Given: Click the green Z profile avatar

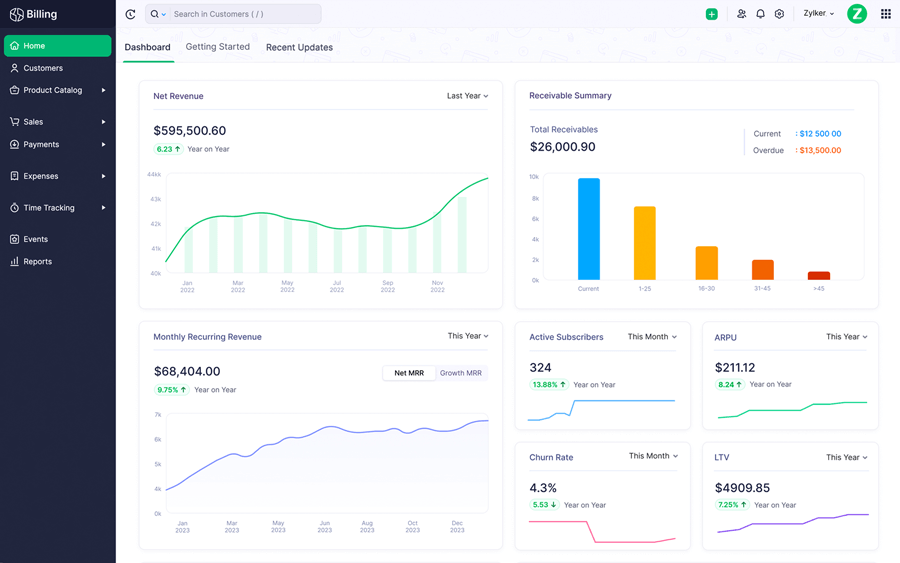Looking at the screenshot, I should tap(856, 14).
